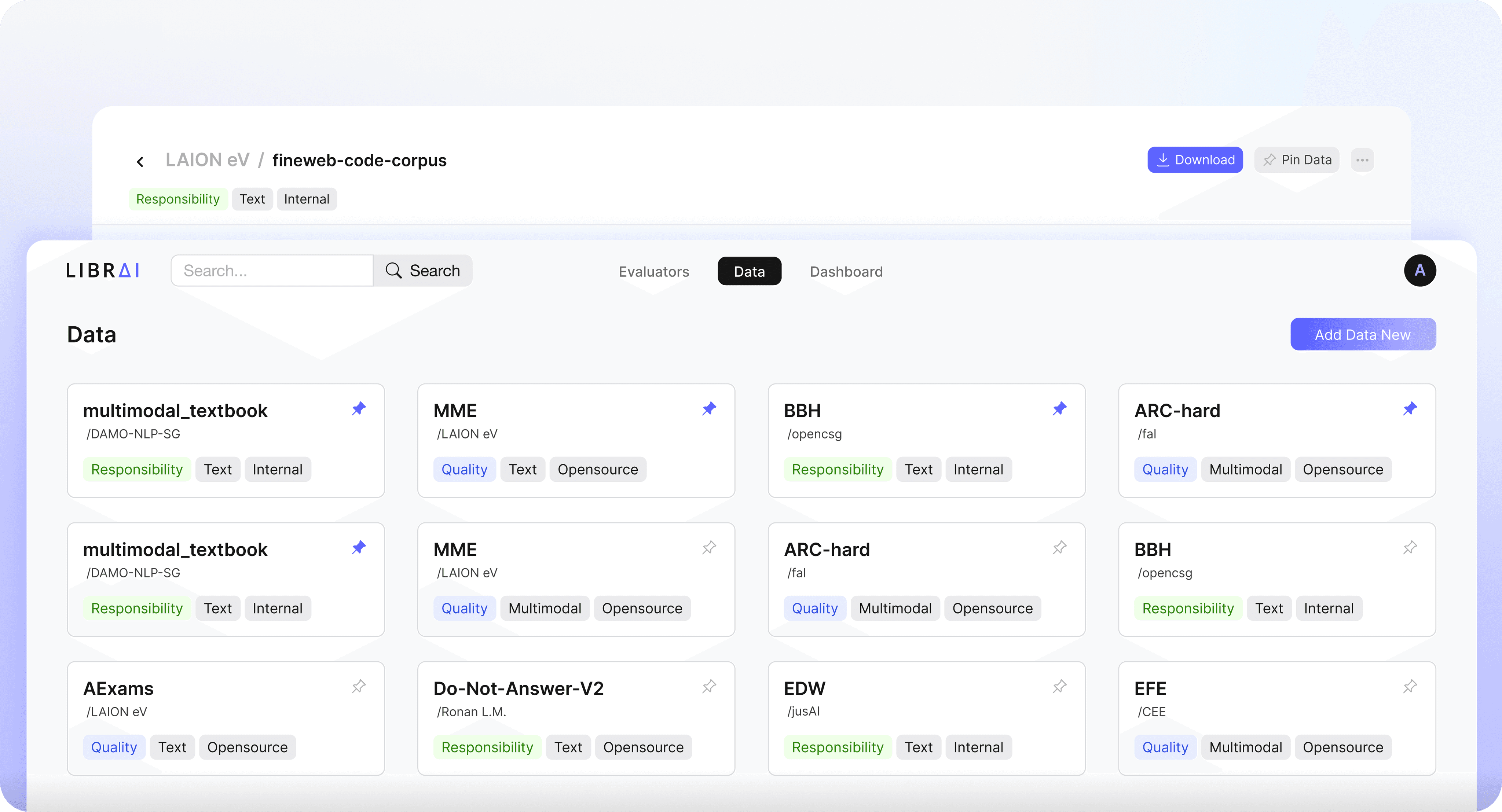Unpin the BBH /opencsg pinned card

pyautogui.click(x=1059, y=409)
